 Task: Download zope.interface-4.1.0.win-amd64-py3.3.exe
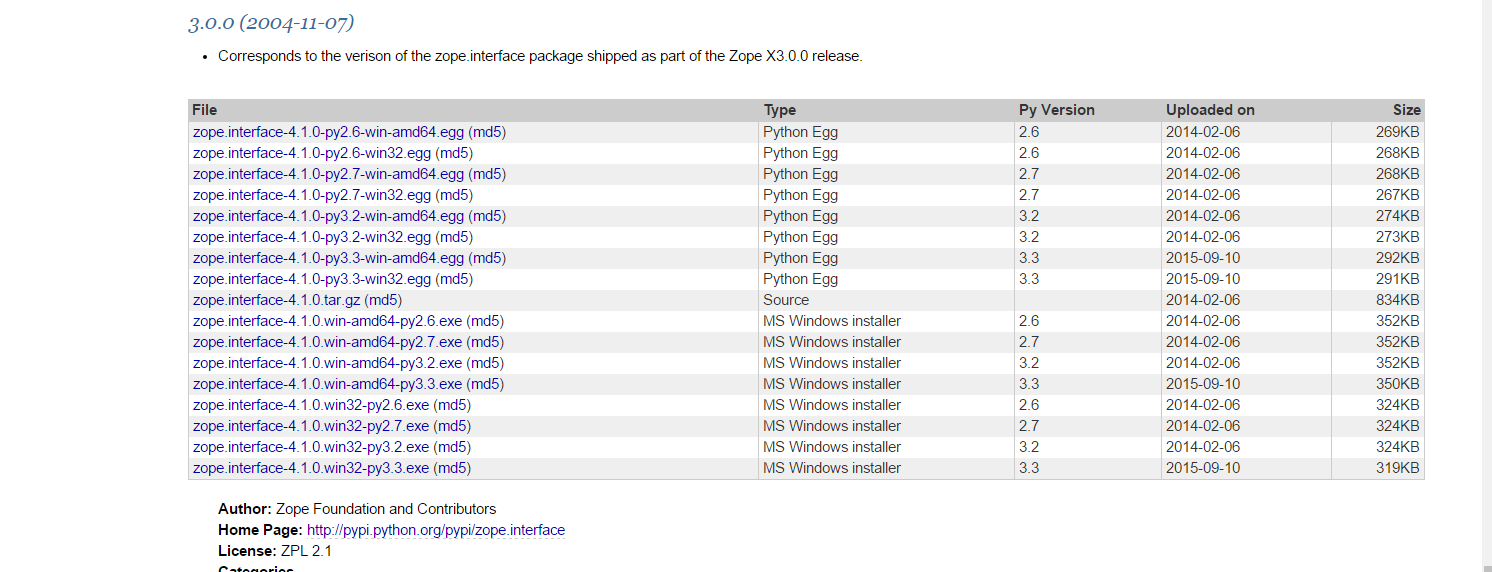pos(327,384)
